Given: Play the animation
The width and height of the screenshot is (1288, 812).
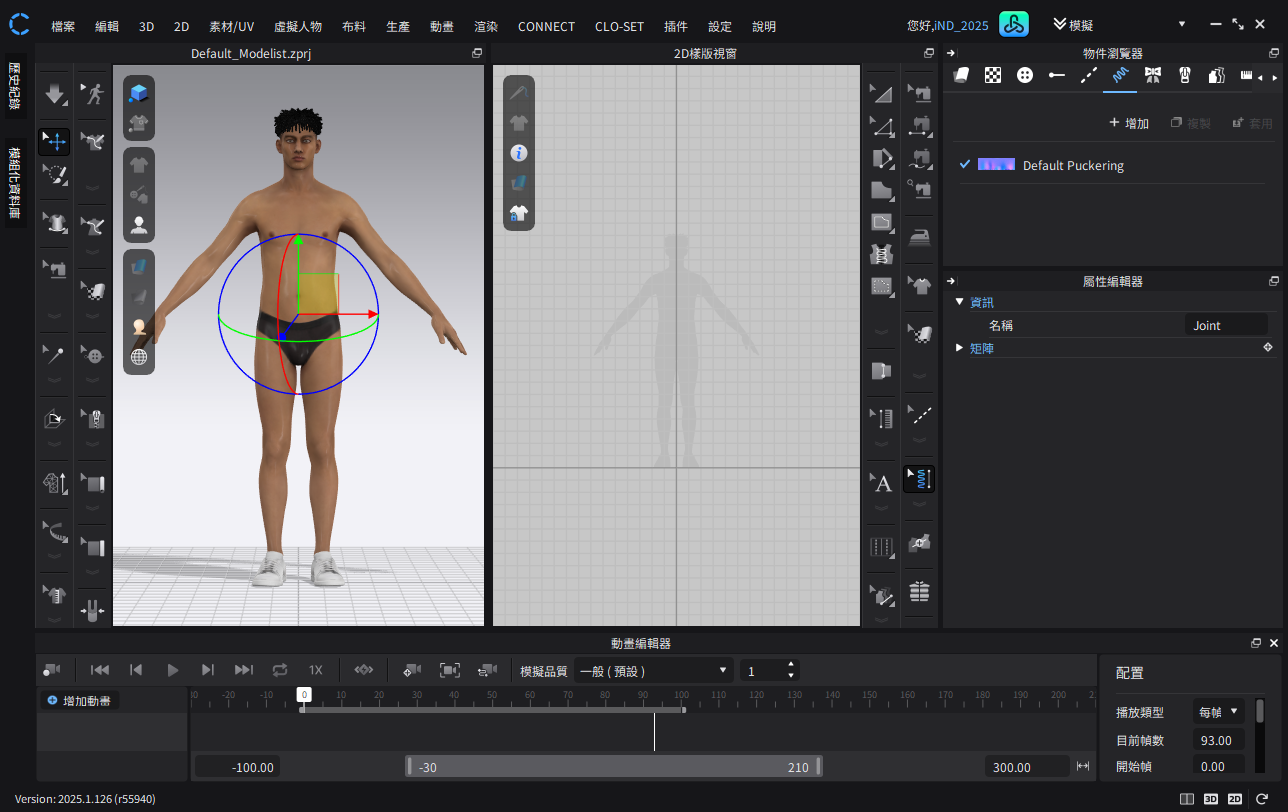Looking at the screenshot, I should coord(173,670).
